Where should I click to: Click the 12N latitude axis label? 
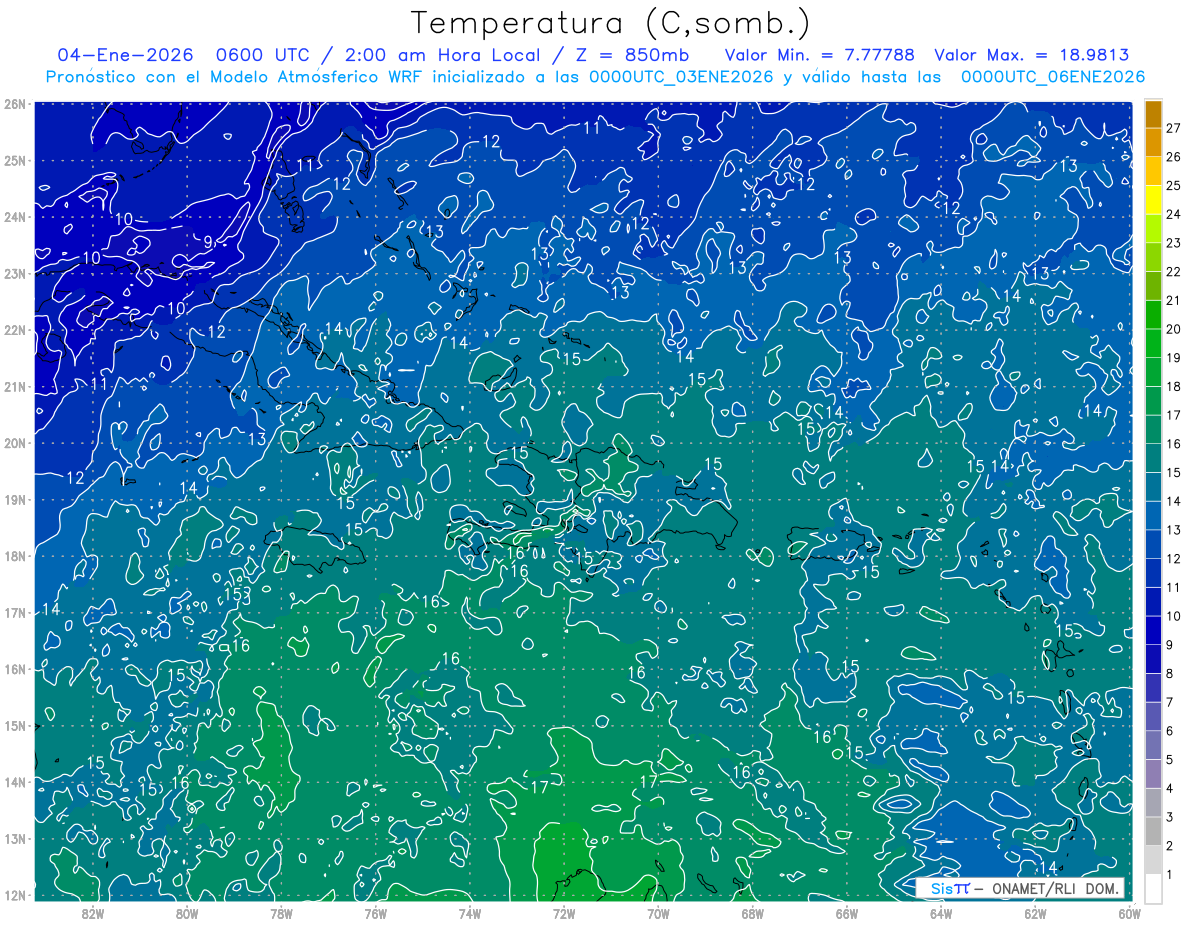14,895
